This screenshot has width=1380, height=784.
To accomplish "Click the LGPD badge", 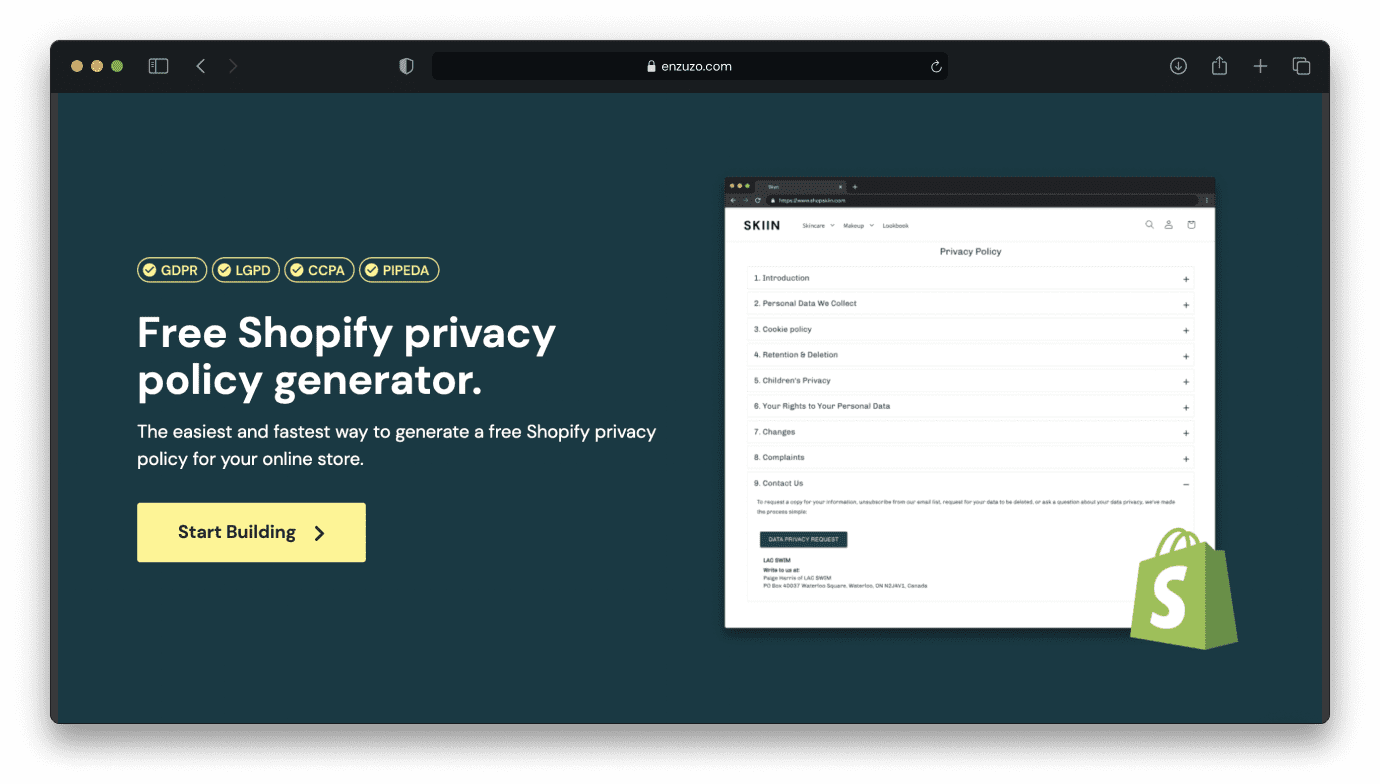I will tap(246, 270).
